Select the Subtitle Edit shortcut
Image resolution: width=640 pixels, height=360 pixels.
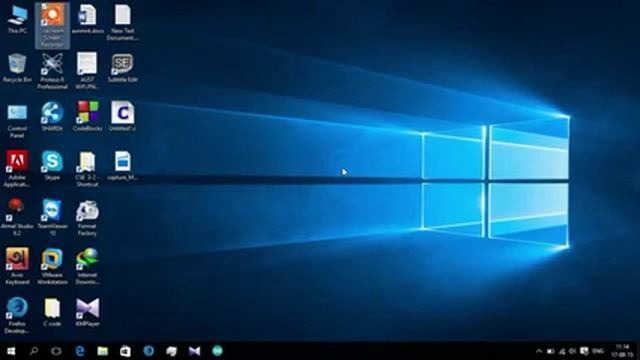122,68
